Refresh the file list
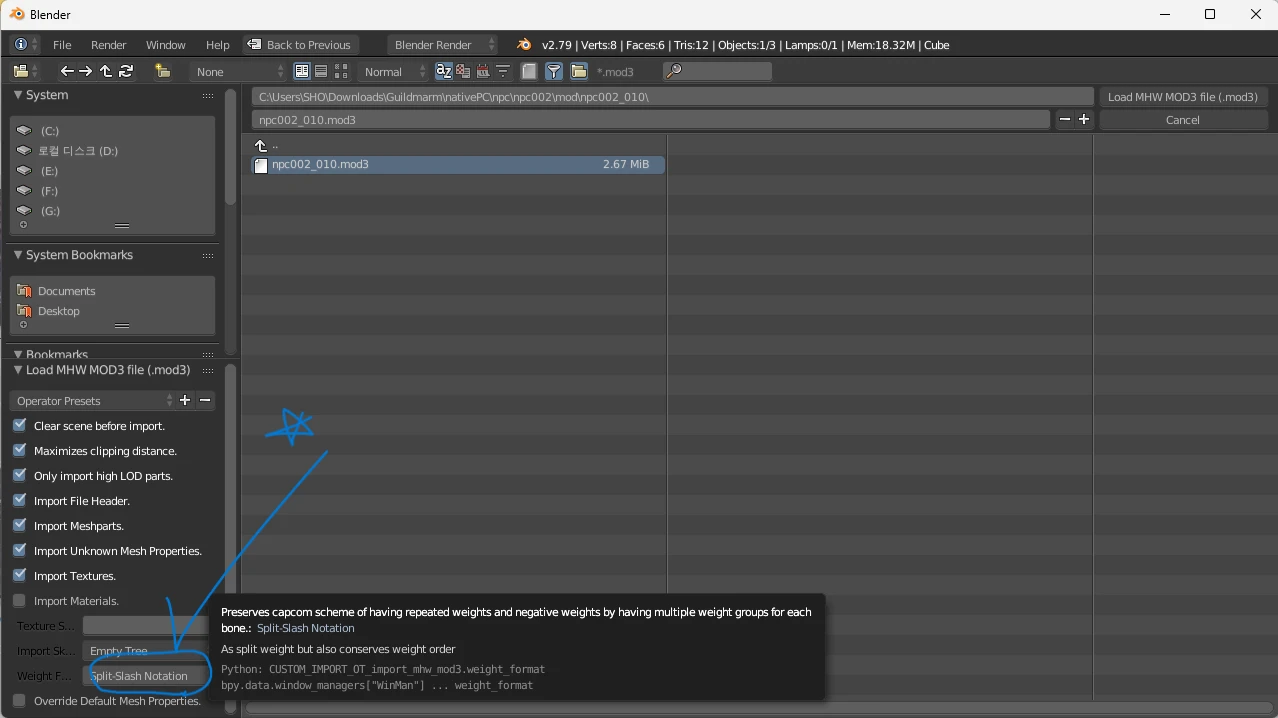 tap(125, 71)
